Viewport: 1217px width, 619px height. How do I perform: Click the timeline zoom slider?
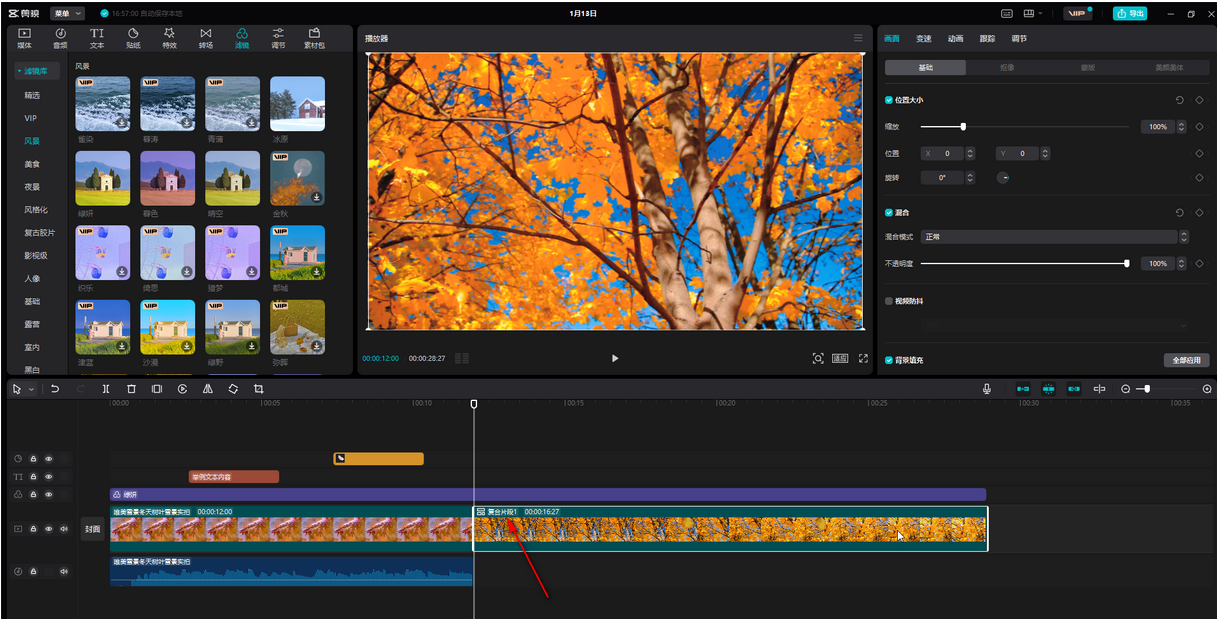point(1165,389)
